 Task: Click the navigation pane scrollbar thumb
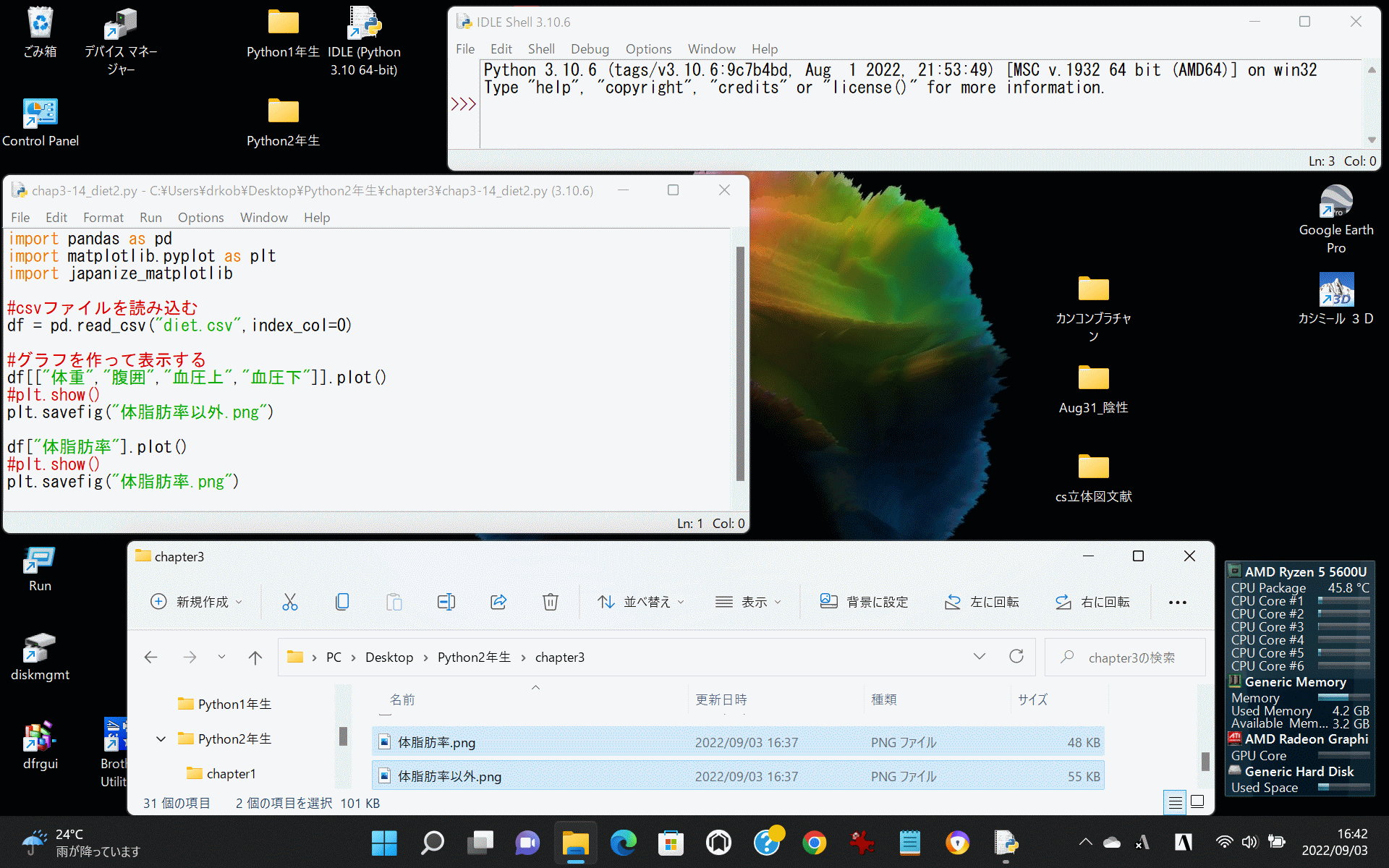click(343, 736)
